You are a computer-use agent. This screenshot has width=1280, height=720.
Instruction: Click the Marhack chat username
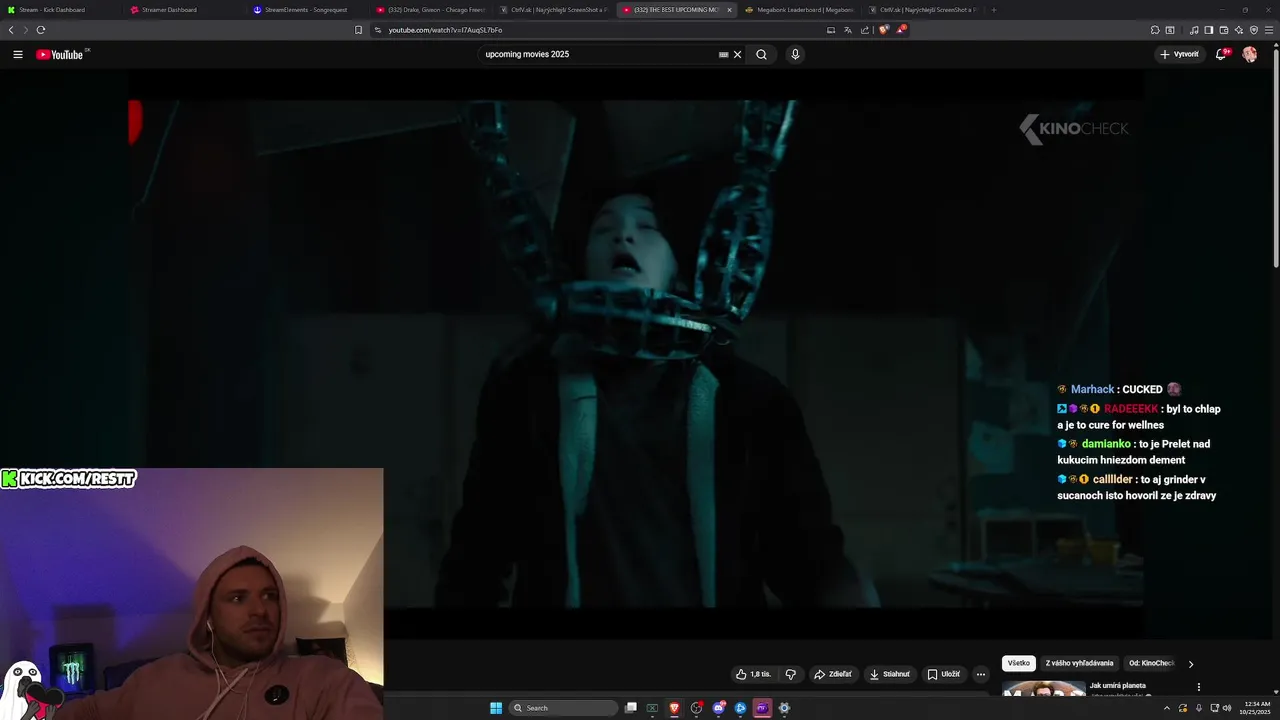pos(1092,389)
